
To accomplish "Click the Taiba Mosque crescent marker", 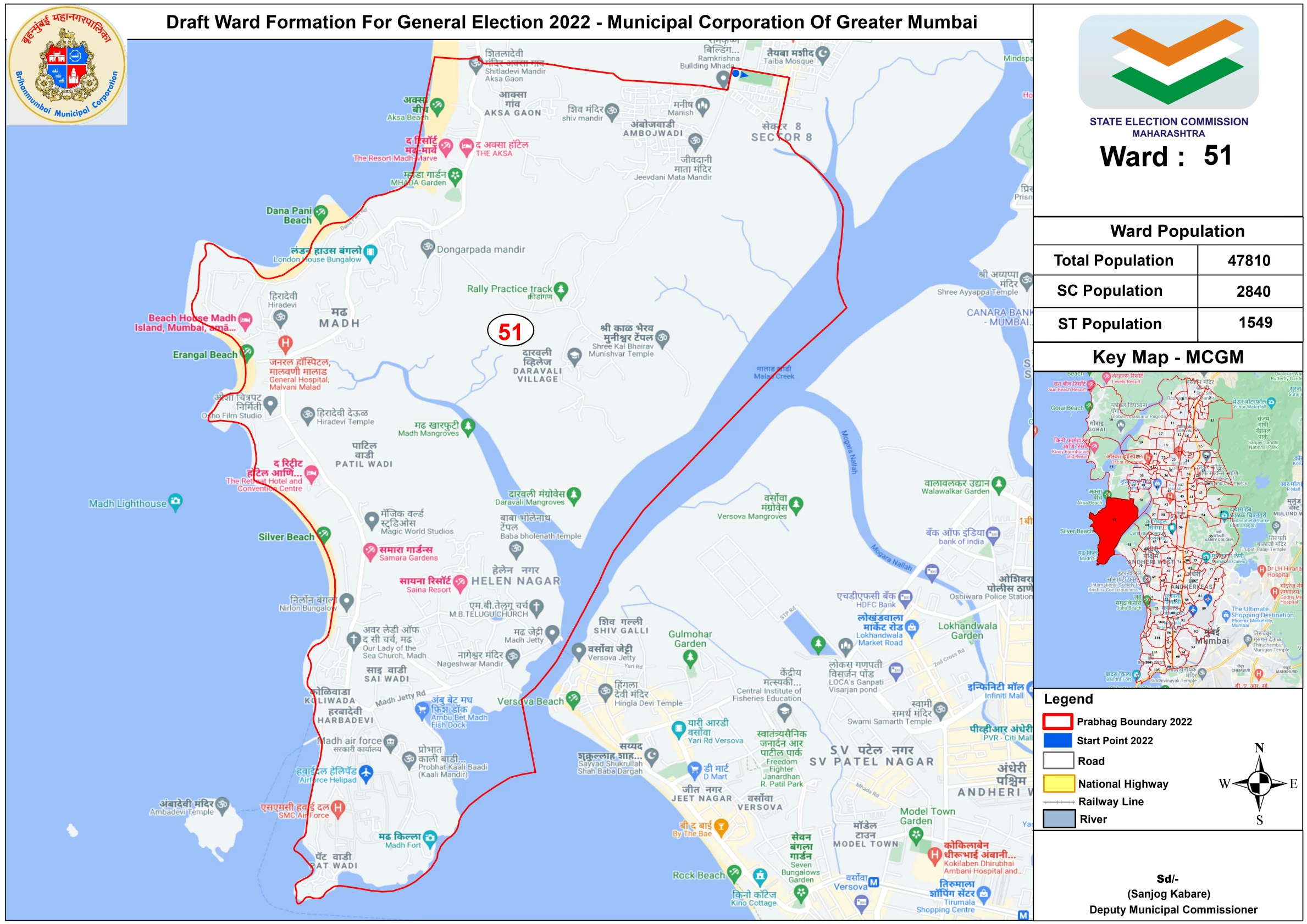I will (823, 53).
